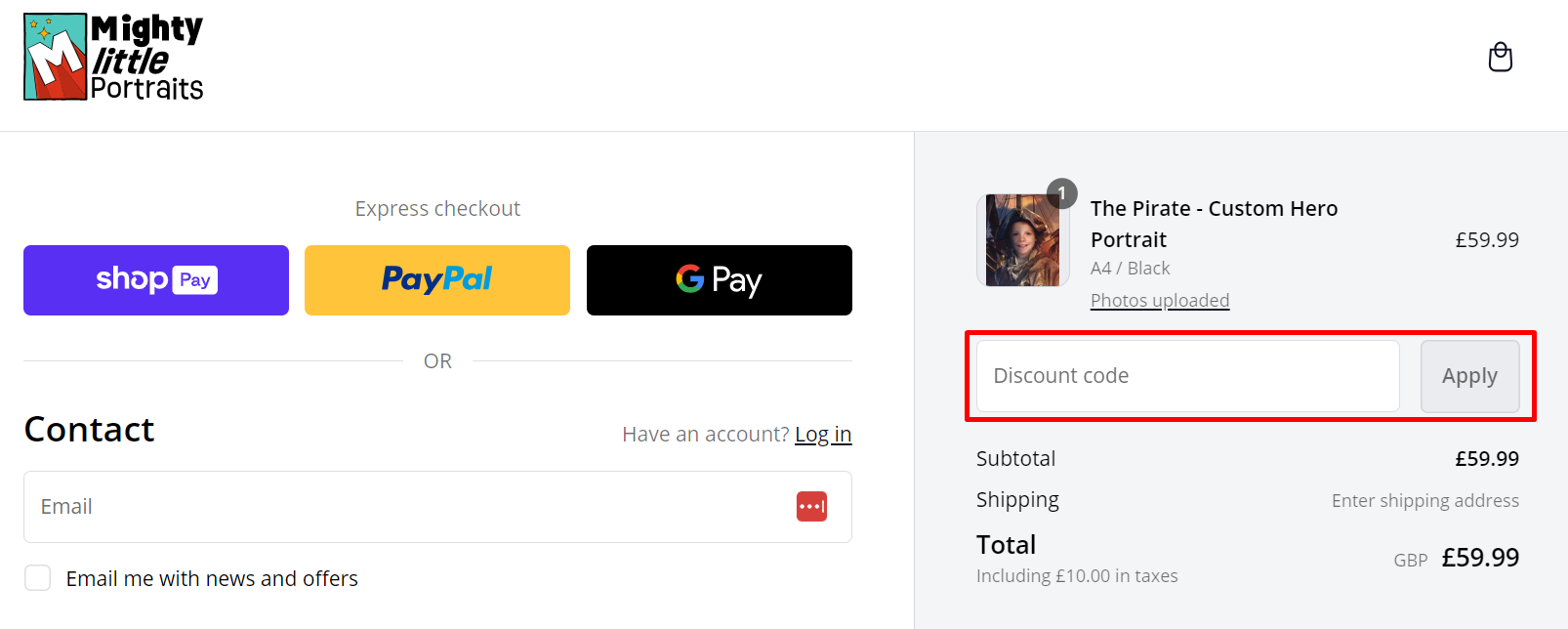Follow the 'Log in' link

pyautogui.click(x=823, y=435)
